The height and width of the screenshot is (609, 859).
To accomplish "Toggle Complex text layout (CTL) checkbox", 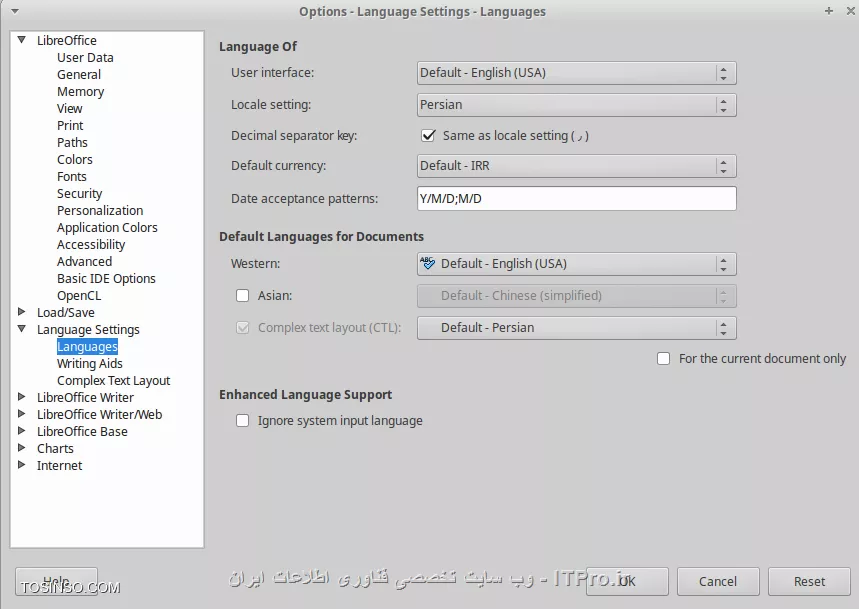I will click(242, 328).
